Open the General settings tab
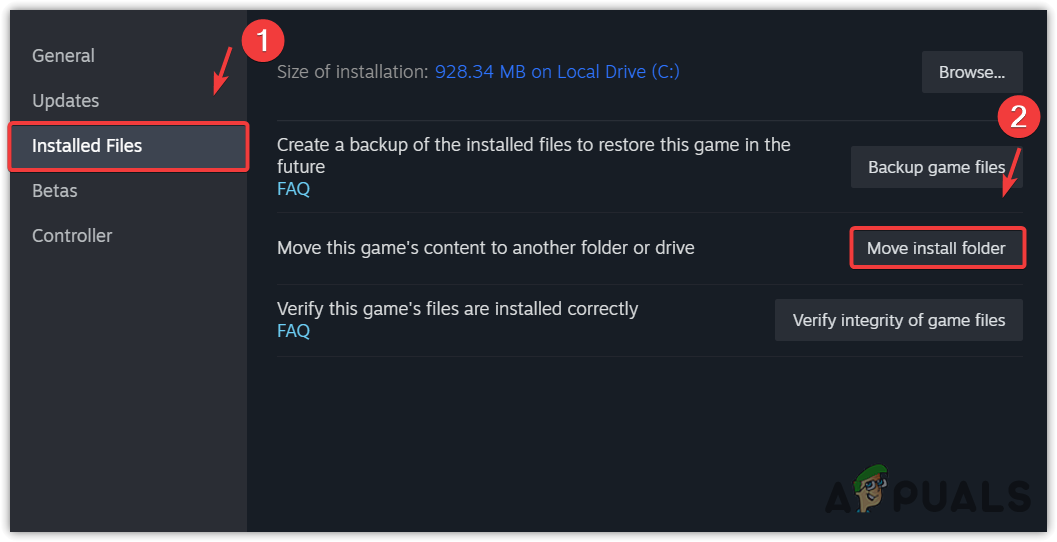 (65, 56)
